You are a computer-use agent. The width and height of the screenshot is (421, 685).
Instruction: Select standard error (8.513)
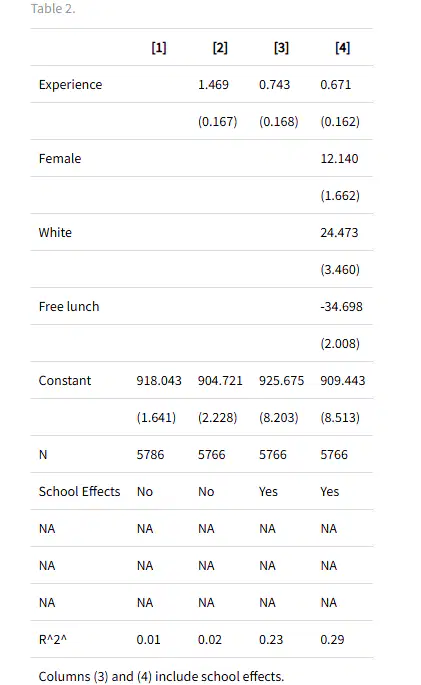coord(340,418)
